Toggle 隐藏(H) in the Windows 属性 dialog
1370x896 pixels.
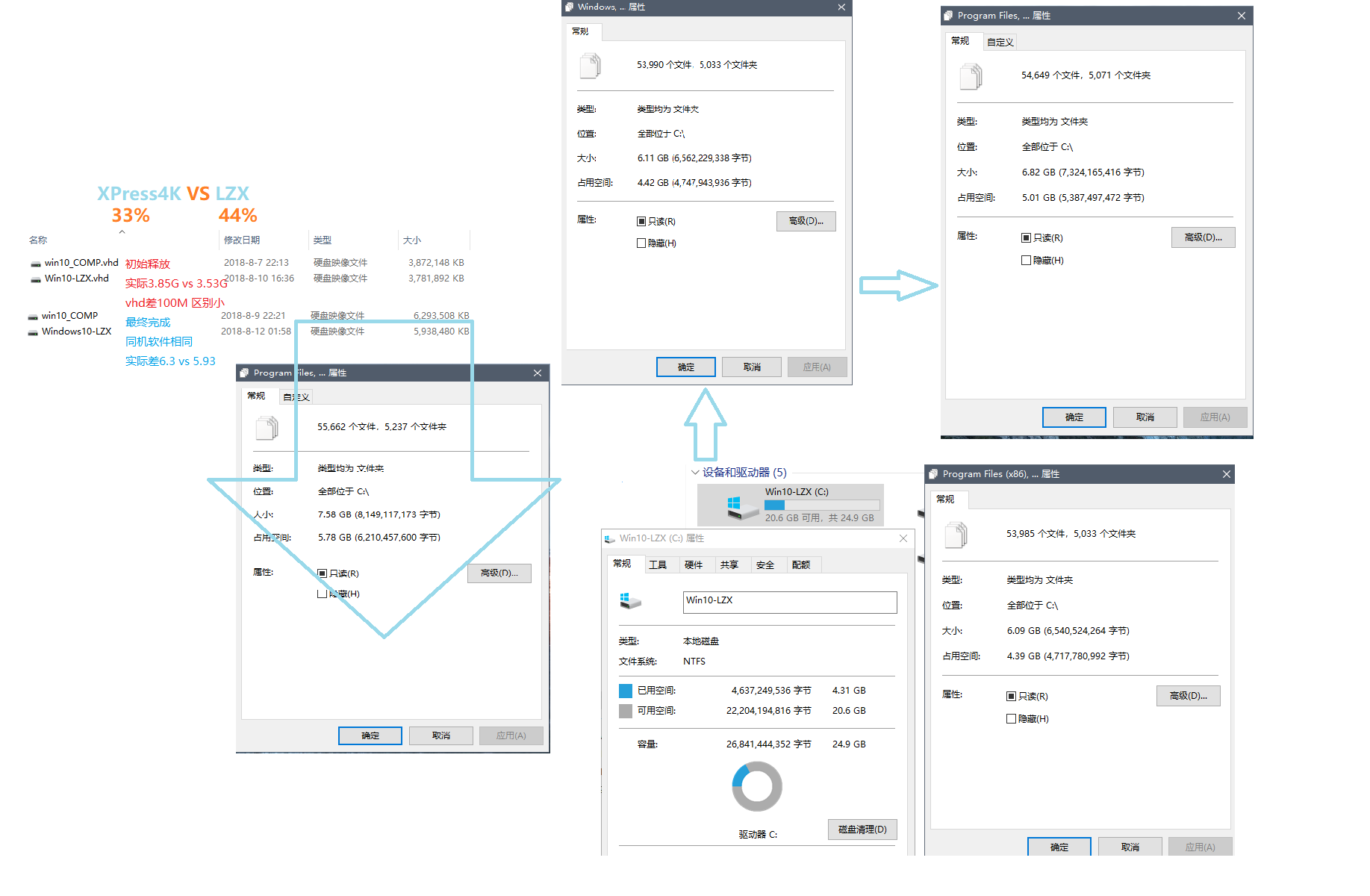[641, 243]
